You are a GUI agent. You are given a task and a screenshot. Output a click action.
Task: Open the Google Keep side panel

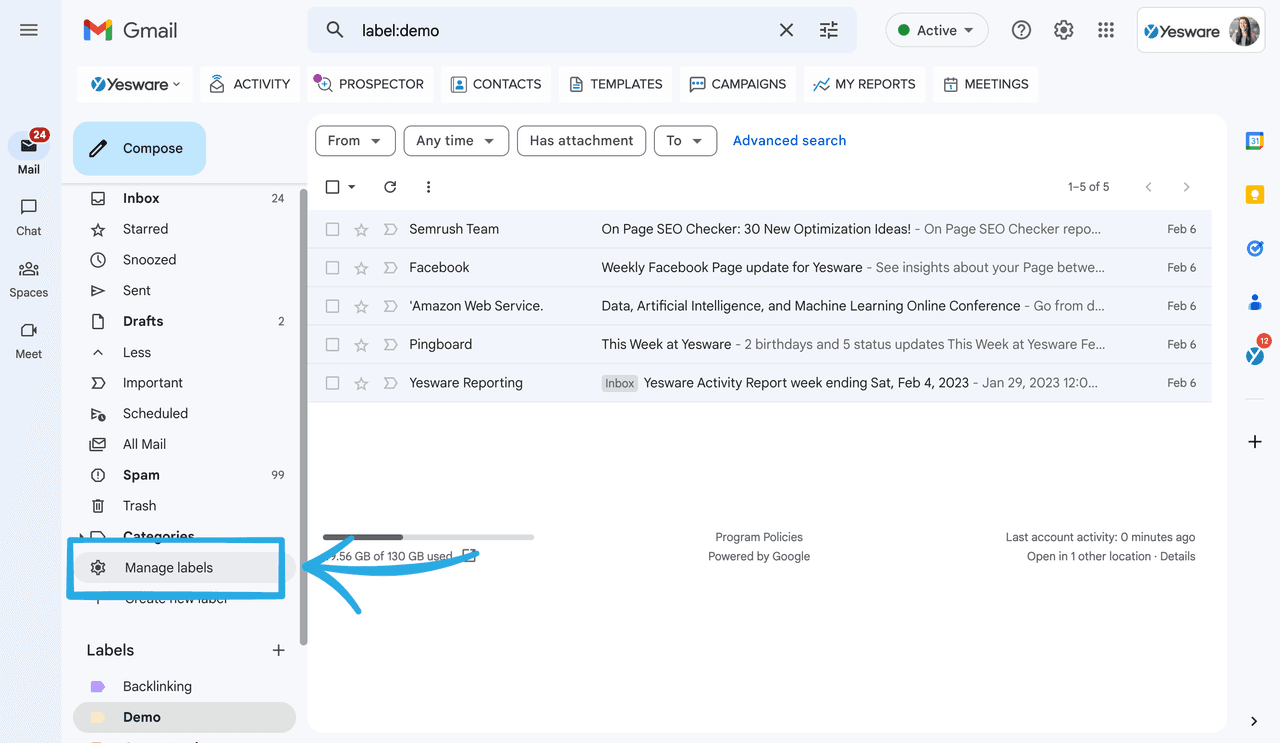click(x=1254, y=194)
